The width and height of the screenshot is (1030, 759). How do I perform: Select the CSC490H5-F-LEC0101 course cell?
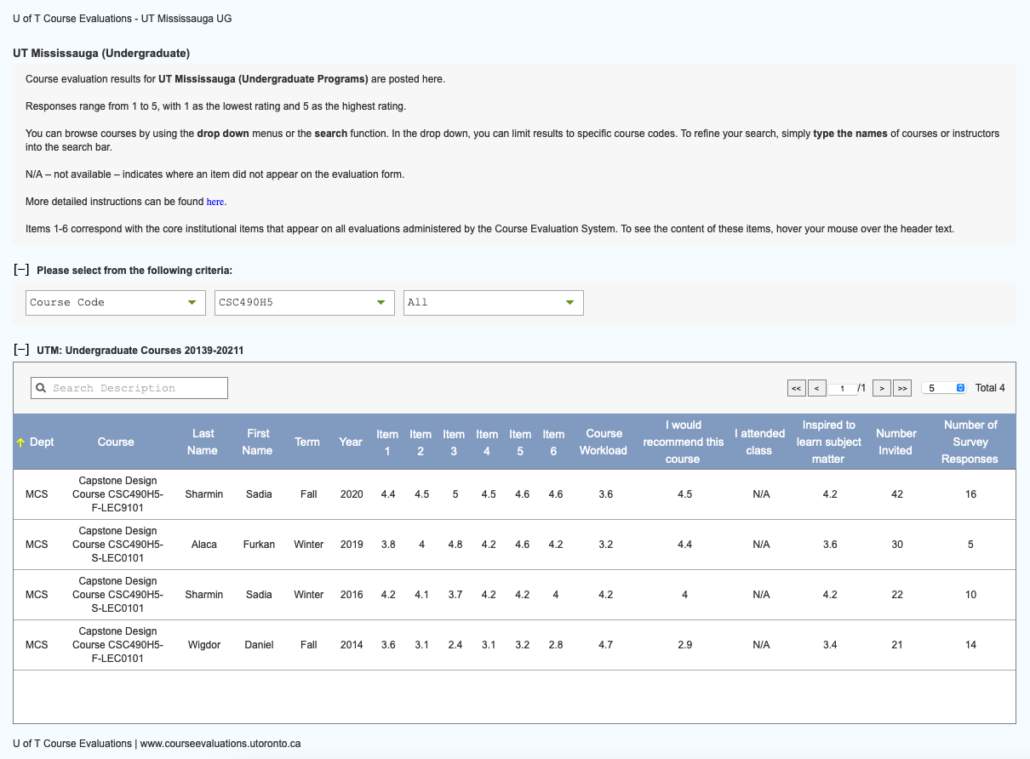click(118, 645)
